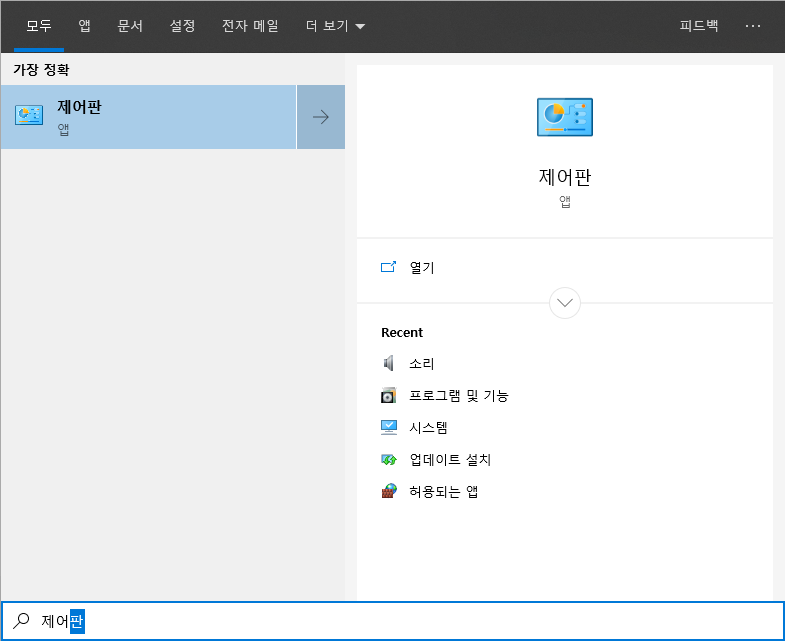Image resolution: width=785 pixels, height=641 pixels.
Task: Open recent item 소리
Action: 422,364
